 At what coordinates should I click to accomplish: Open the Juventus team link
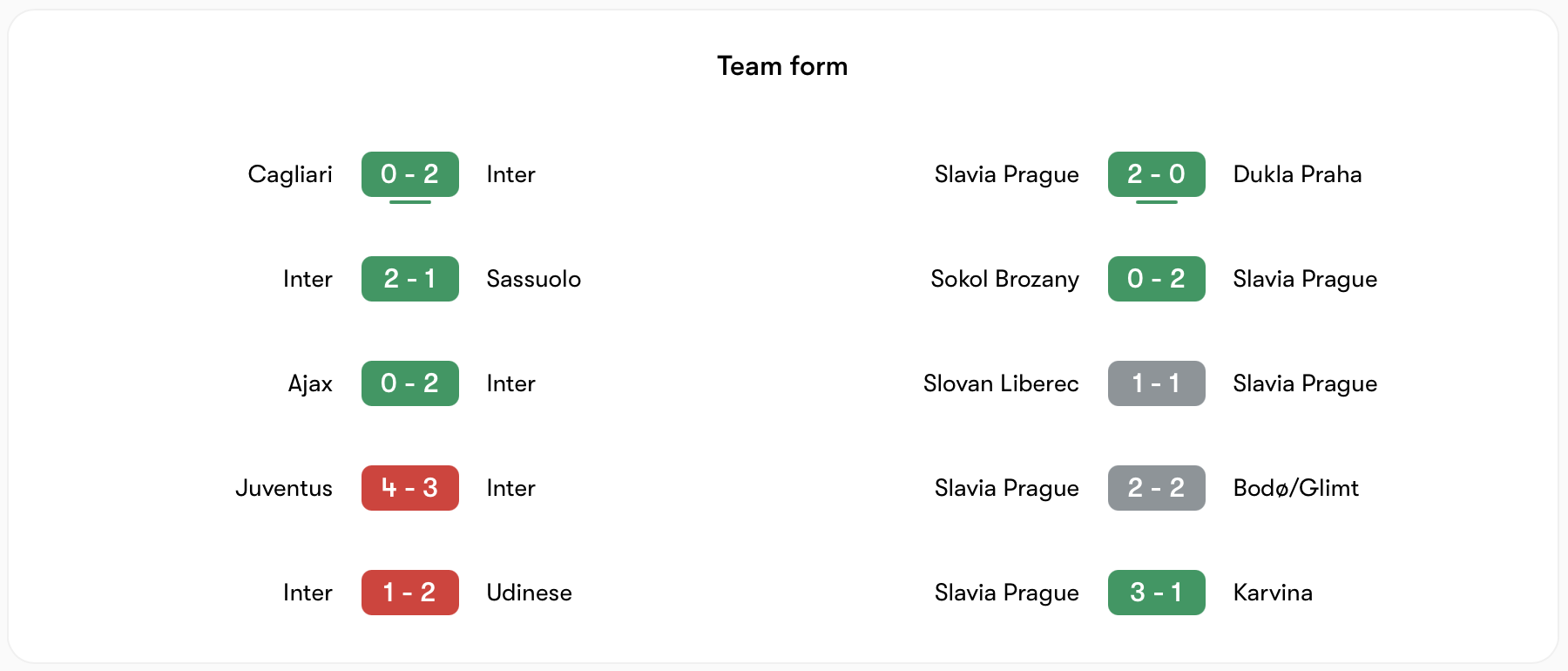pos(284,488)
